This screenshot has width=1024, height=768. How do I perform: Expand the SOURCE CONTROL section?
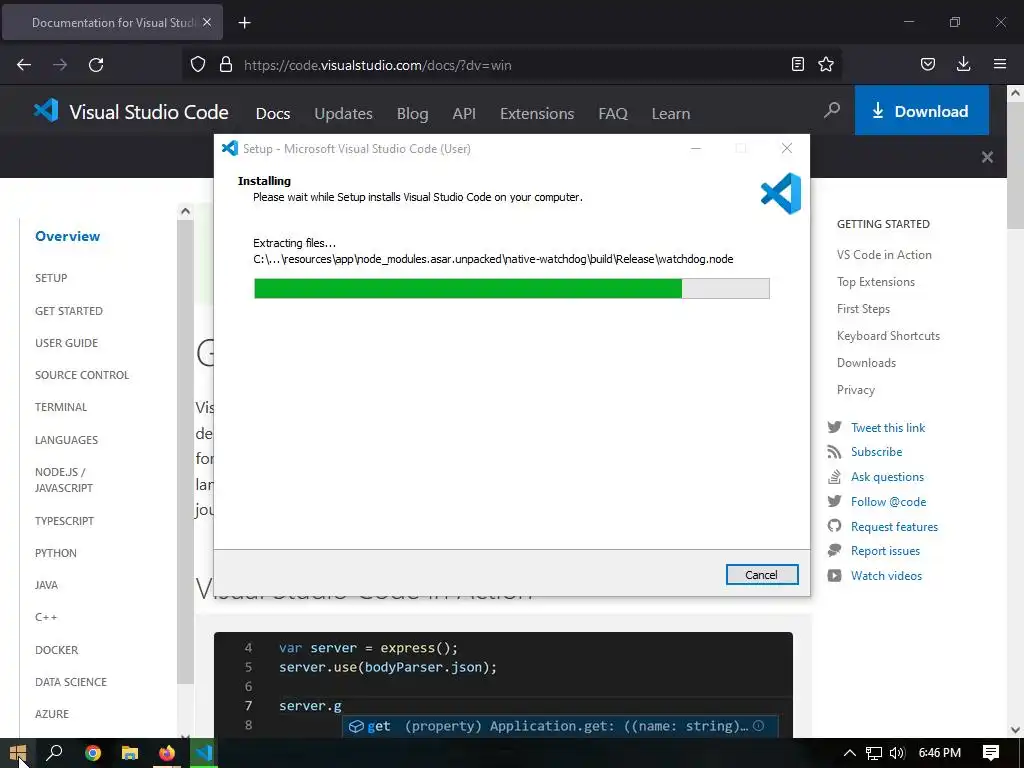(x=82, y=375)
